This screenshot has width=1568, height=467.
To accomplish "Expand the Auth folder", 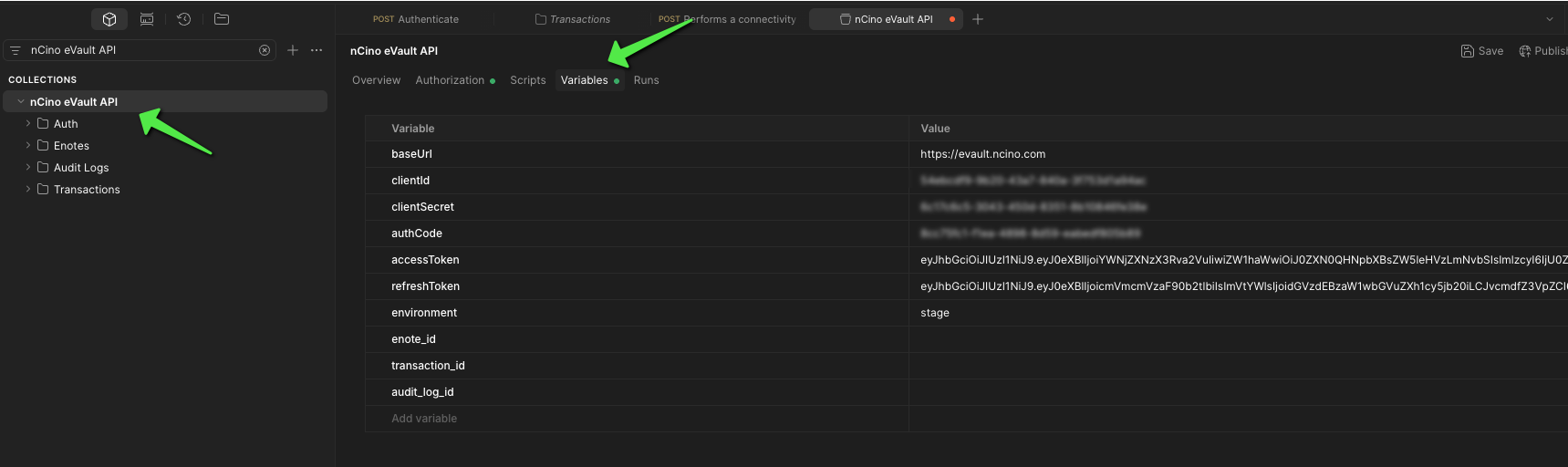I will tap(28, 123).
